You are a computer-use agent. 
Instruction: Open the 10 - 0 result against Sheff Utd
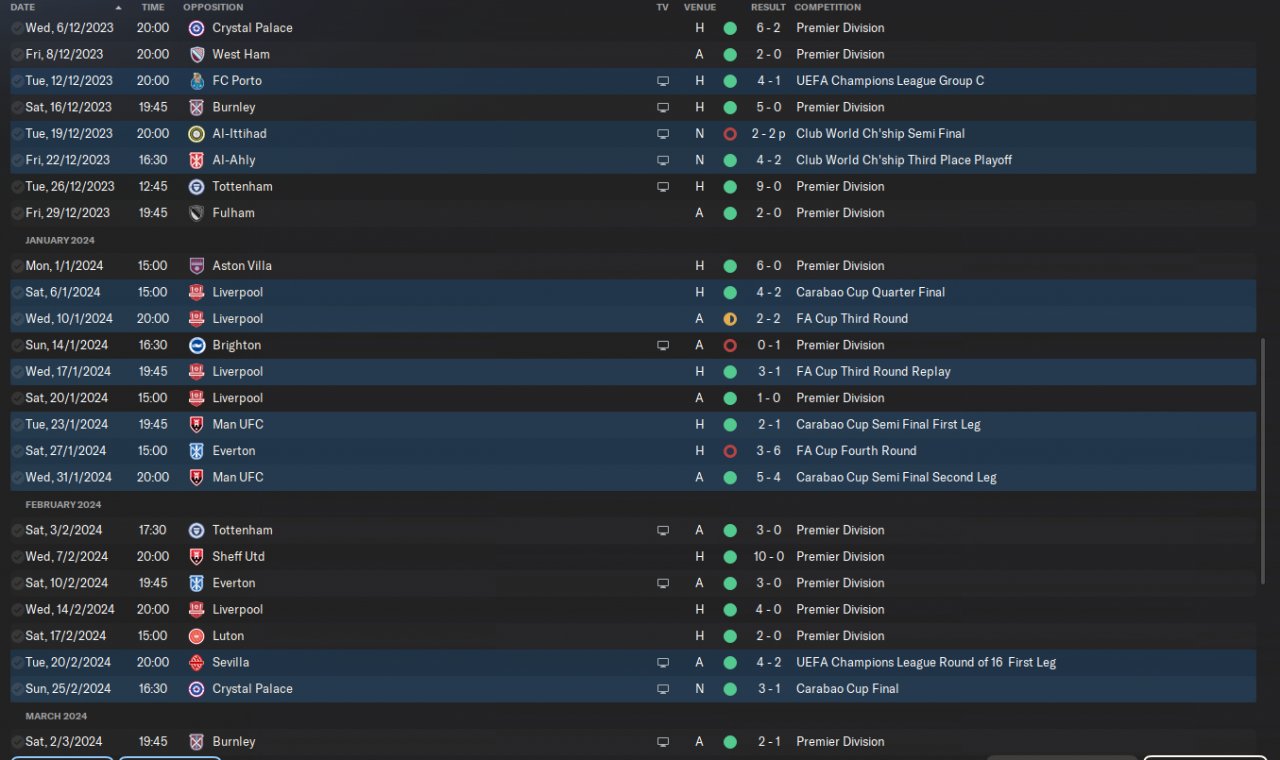tap(768, 557)
